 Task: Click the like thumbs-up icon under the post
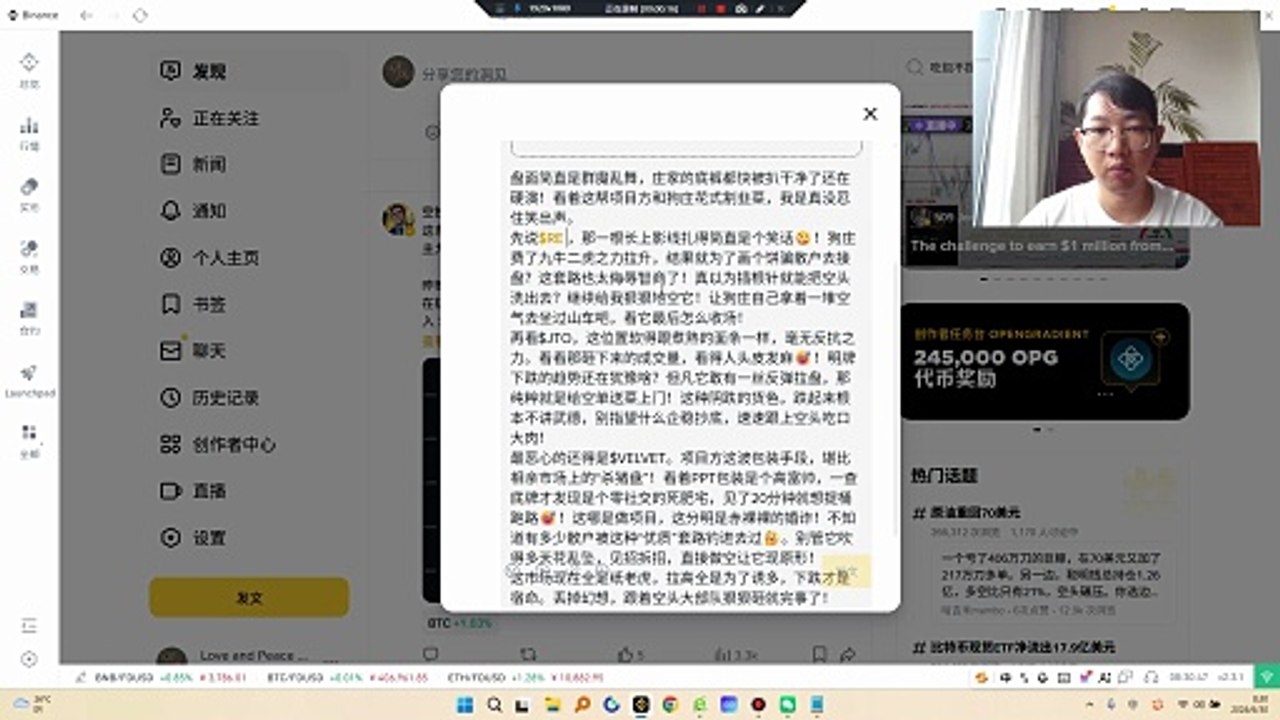click(626, 655)
